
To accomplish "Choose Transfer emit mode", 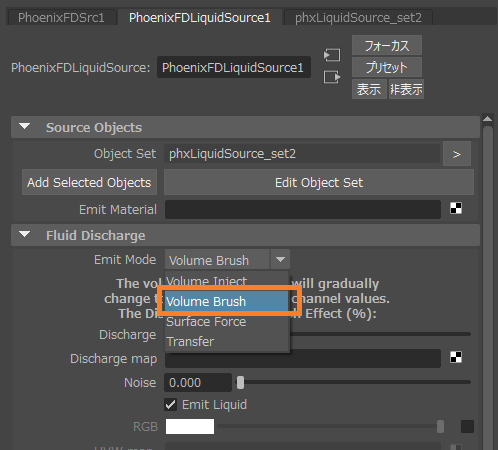I will click(x=226, y=342).
